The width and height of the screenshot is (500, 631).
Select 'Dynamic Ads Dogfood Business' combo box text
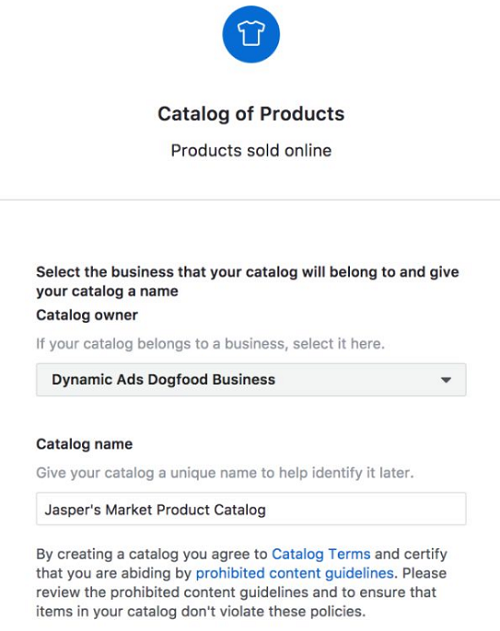pyautogui.click(x=163, y=380)
